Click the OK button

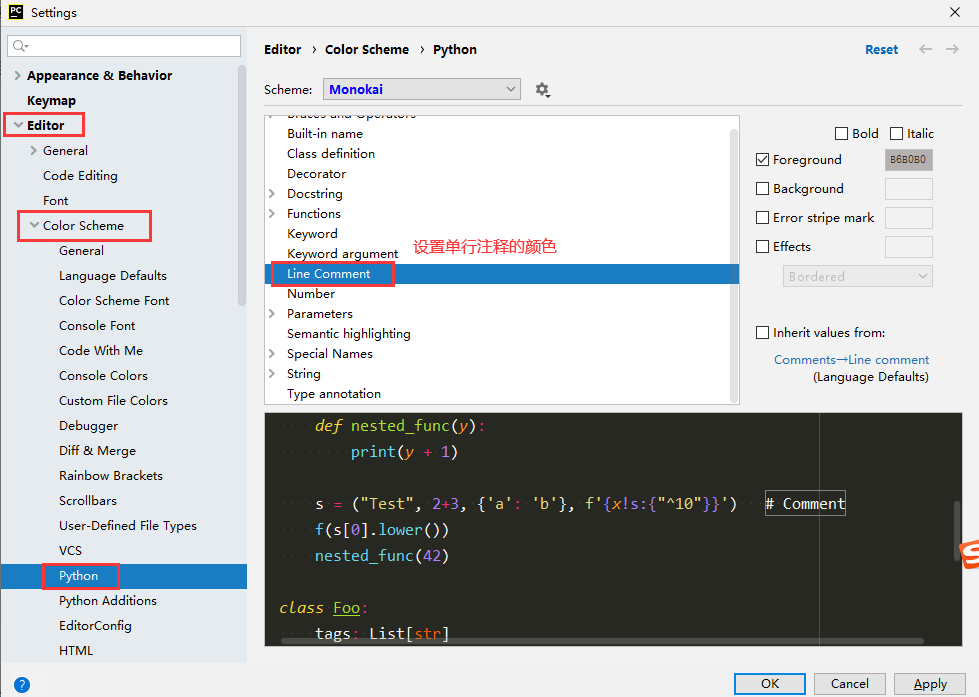770,684
